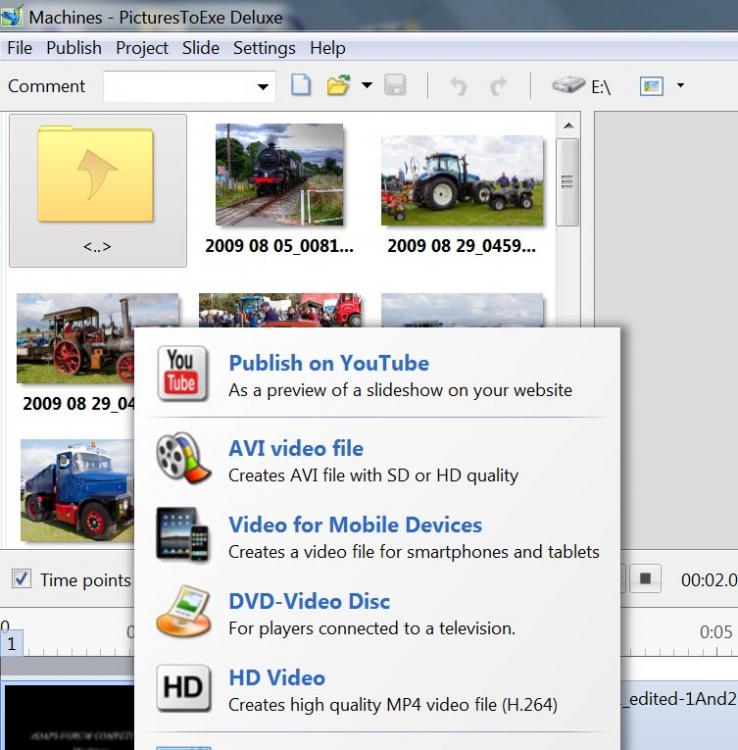Open the Publish menu
The height and width of the screenshot is (750, 738).
click(74, 48)
